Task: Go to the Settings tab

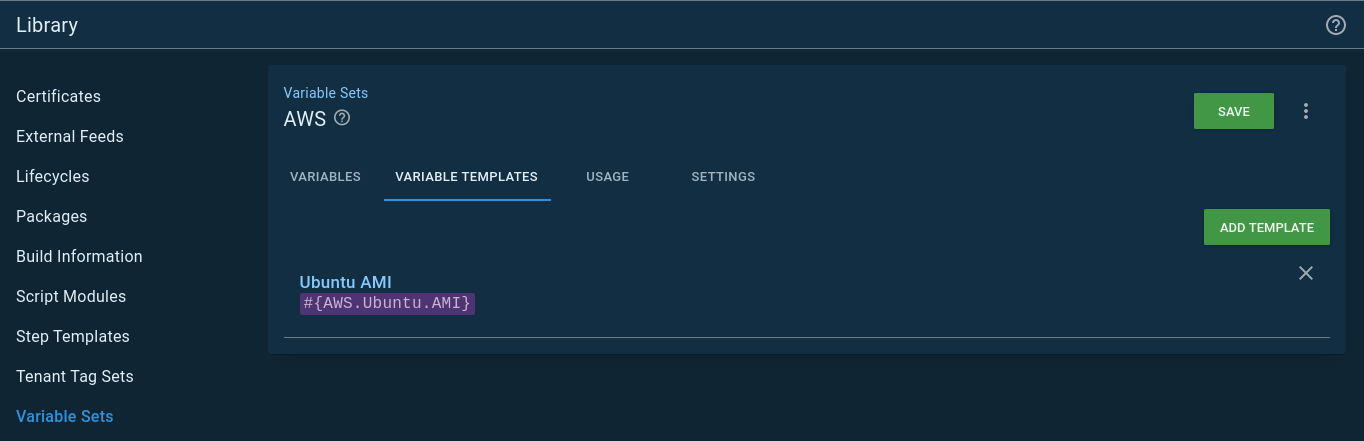Action: click(x=723, y=177)
